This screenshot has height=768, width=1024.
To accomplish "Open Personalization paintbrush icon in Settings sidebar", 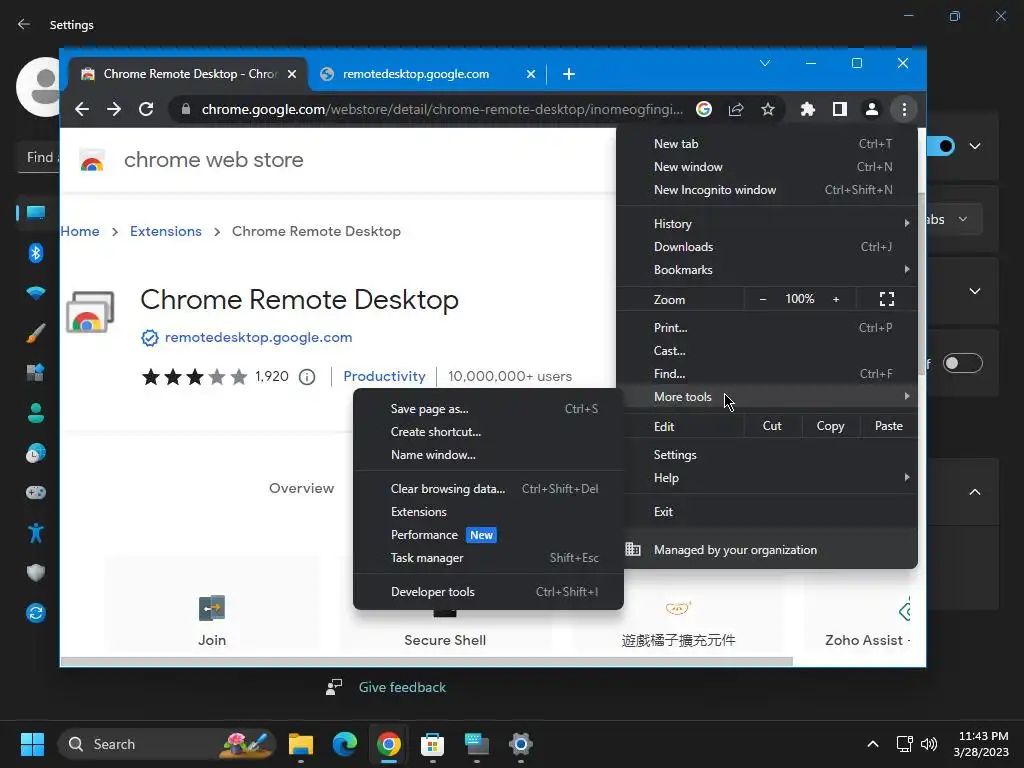I will [x=36, y=333].
